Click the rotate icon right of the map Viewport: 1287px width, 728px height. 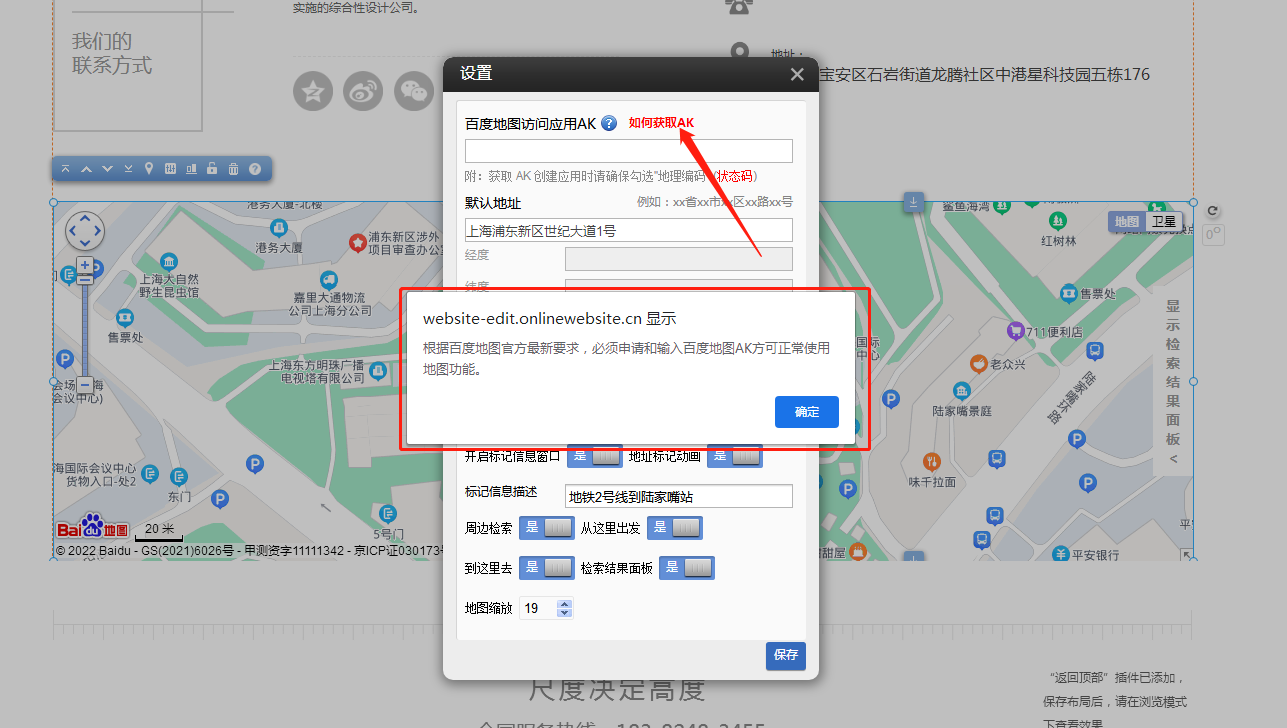1213,211
